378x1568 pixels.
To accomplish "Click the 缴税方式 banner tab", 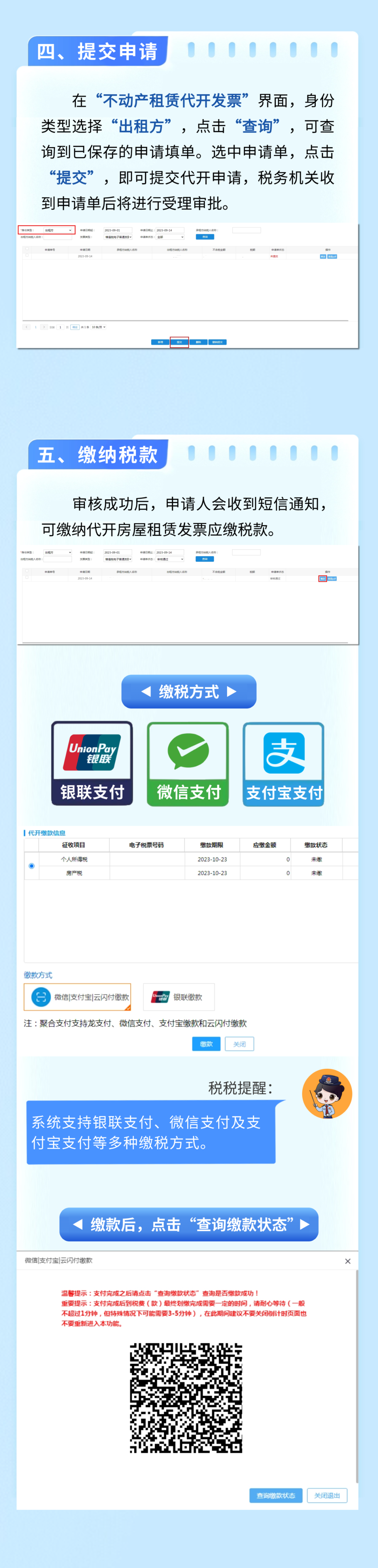I will [189, 691].
